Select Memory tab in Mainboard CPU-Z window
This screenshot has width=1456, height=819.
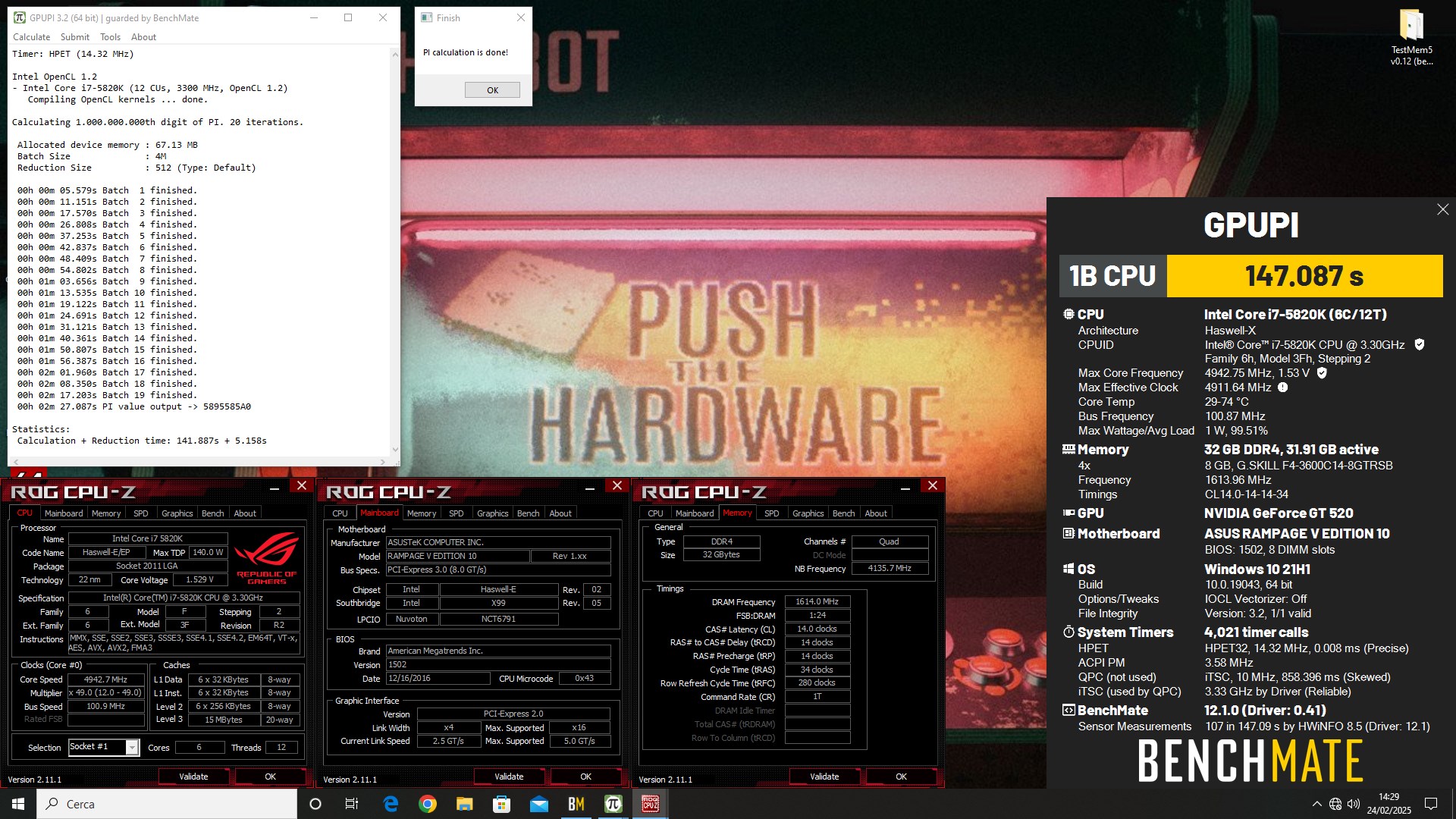pos(422,513)
